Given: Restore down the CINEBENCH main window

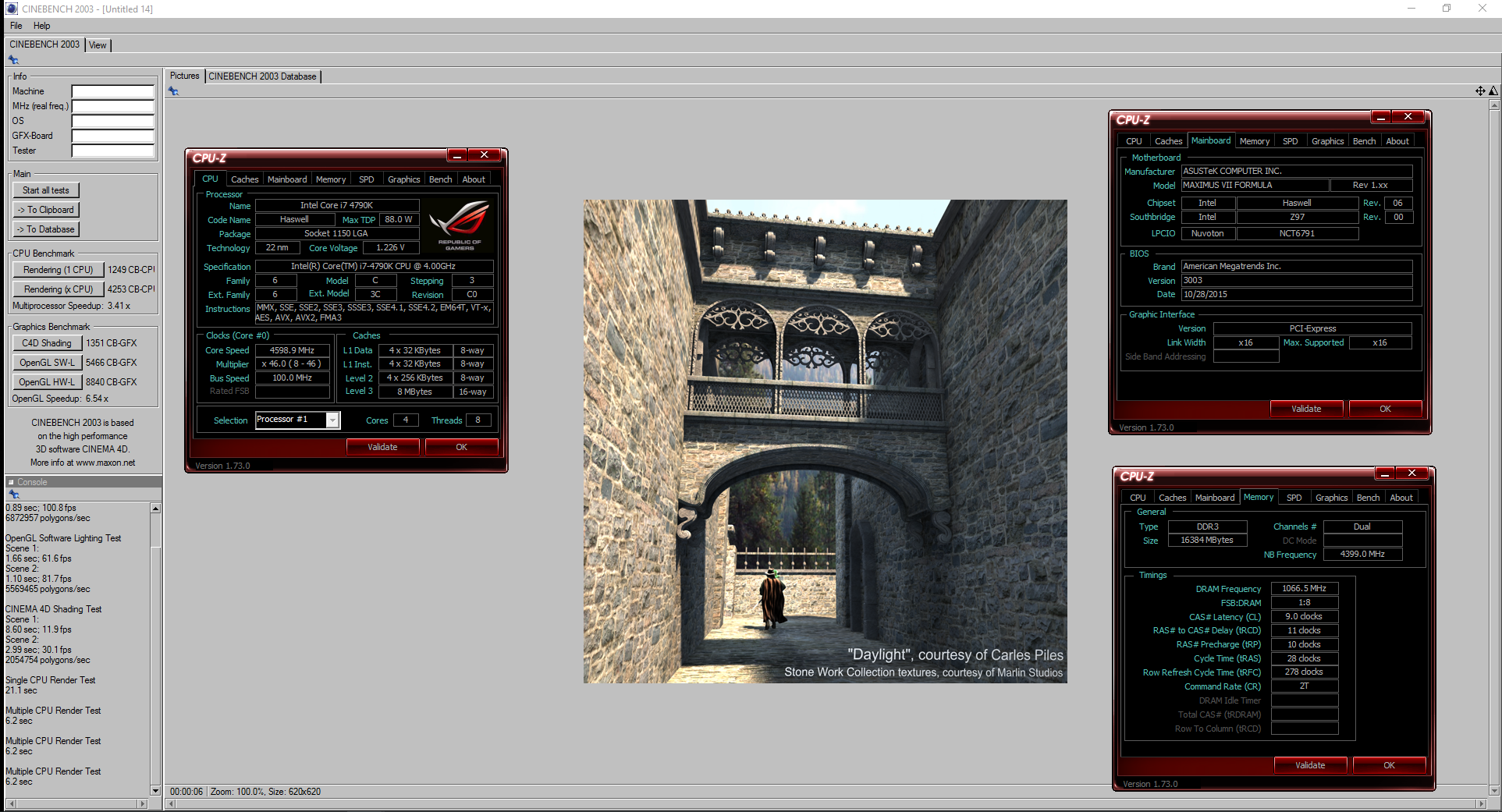Looking at the screenshot, I should click(1447, 9).
